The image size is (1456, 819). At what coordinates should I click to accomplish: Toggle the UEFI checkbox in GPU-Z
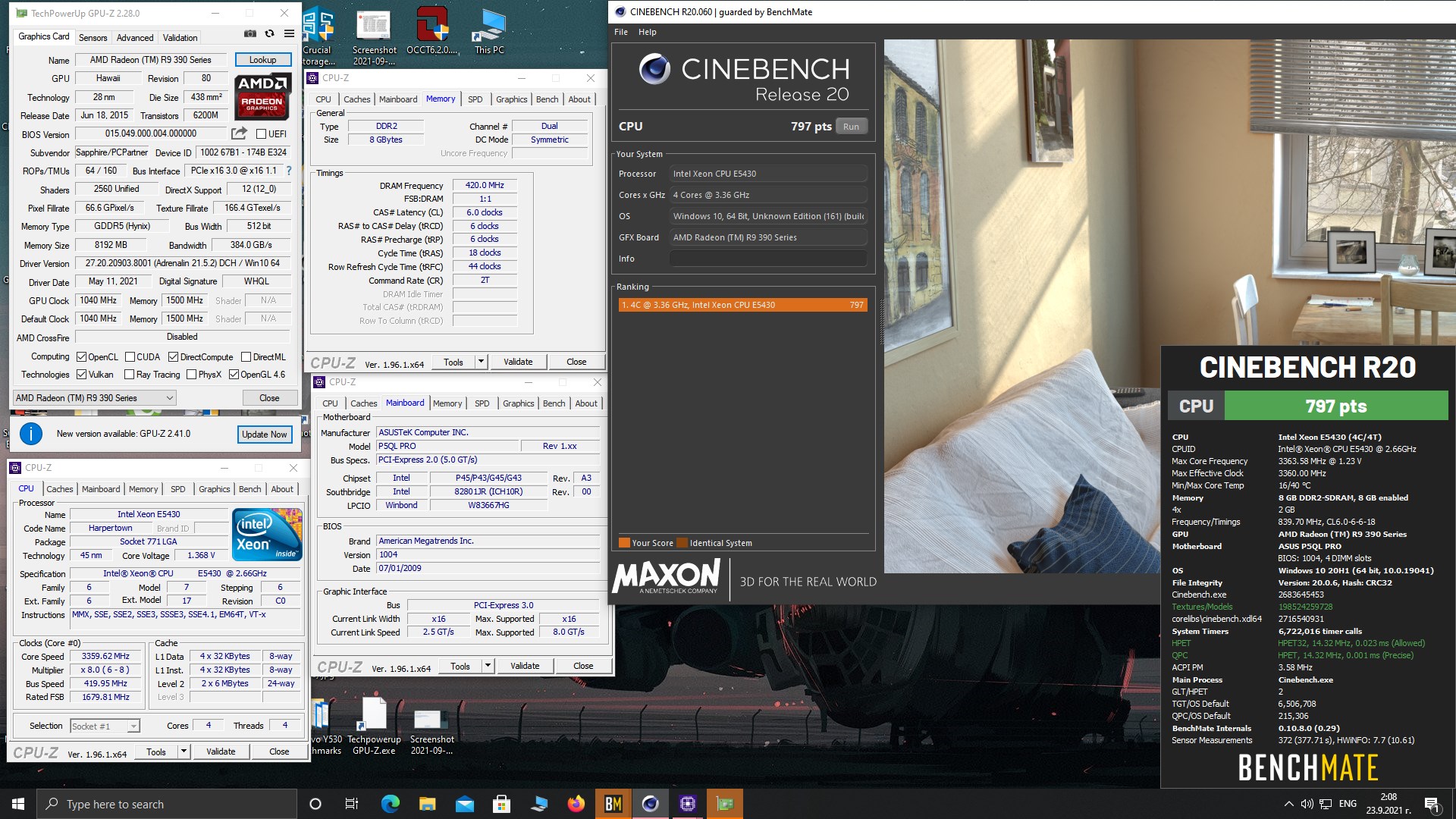pos(261,134)
